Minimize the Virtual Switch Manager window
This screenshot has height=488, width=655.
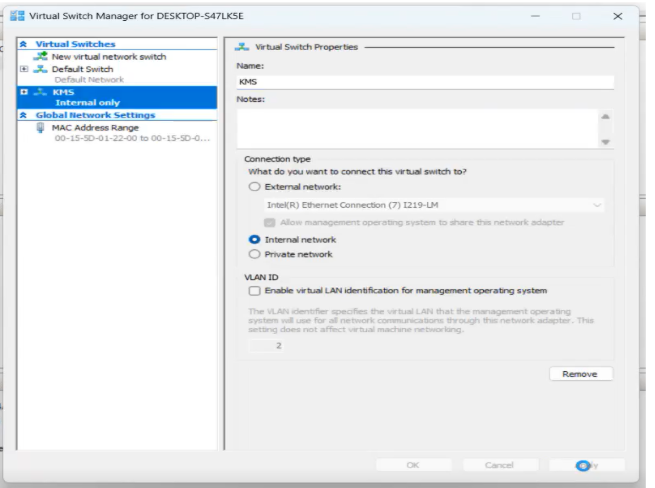tap(536, 16)
